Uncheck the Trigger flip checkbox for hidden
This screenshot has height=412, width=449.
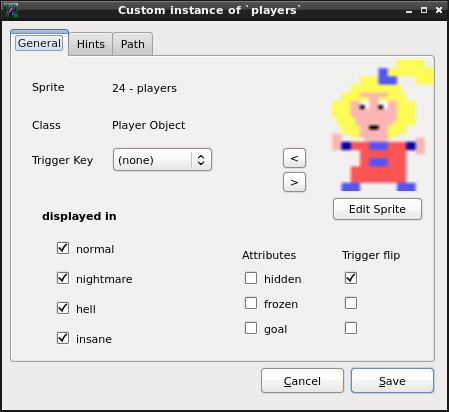tap(351, 278)
